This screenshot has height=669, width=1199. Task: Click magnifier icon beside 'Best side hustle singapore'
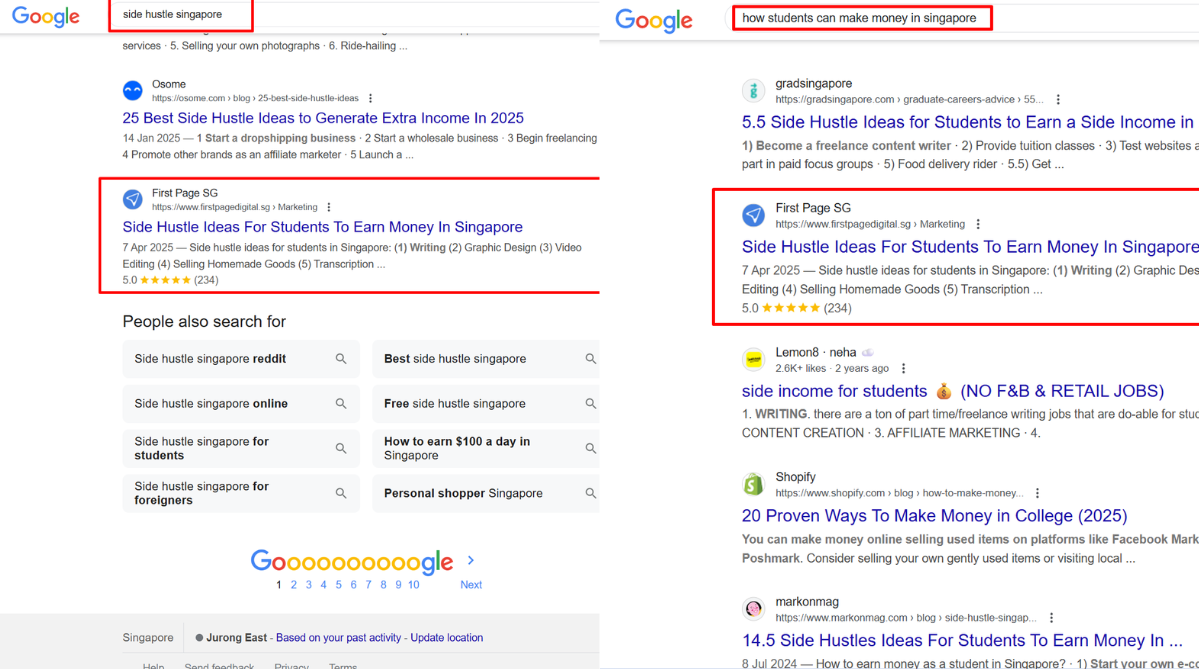(590, 359)
